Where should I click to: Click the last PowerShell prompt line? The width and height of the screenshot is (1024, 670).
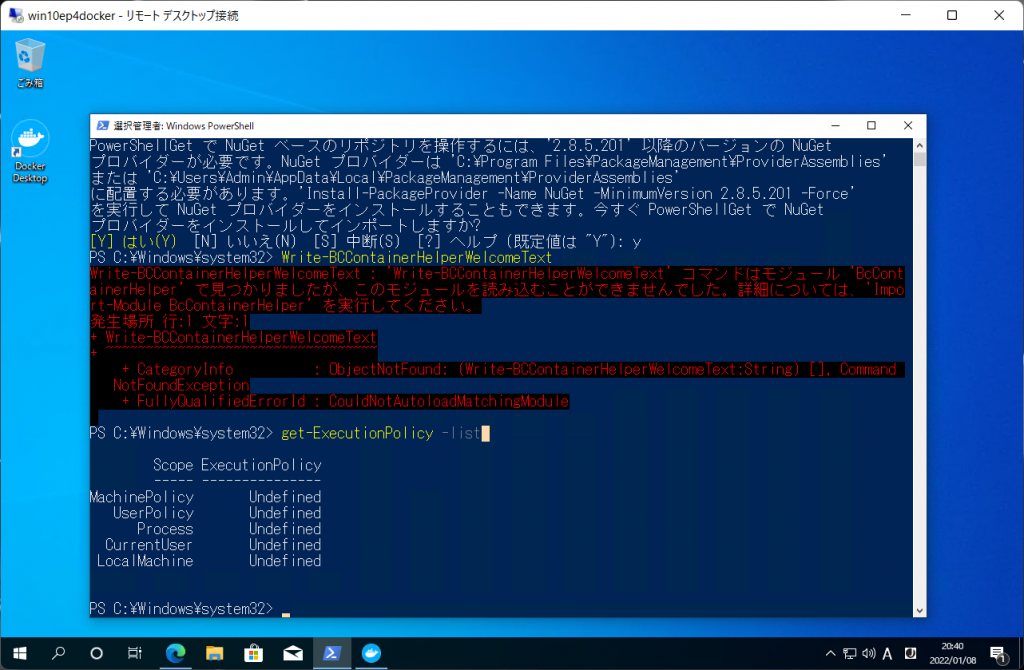click(x=189, y=609)
